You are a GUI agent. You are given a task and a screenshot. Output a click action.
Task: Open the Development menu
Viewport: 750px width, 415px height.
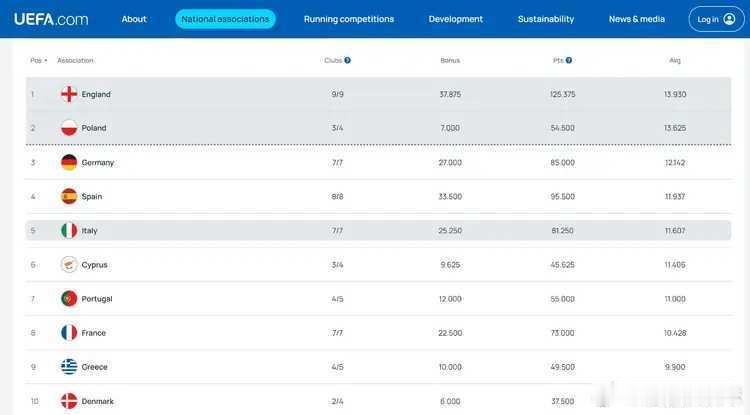(455, 19)
